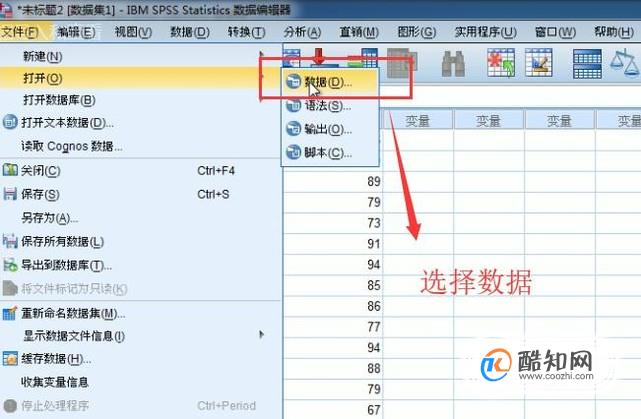Open the Transform (转换) menu
This screenshot has height=419, width=641.
[247, 32]
